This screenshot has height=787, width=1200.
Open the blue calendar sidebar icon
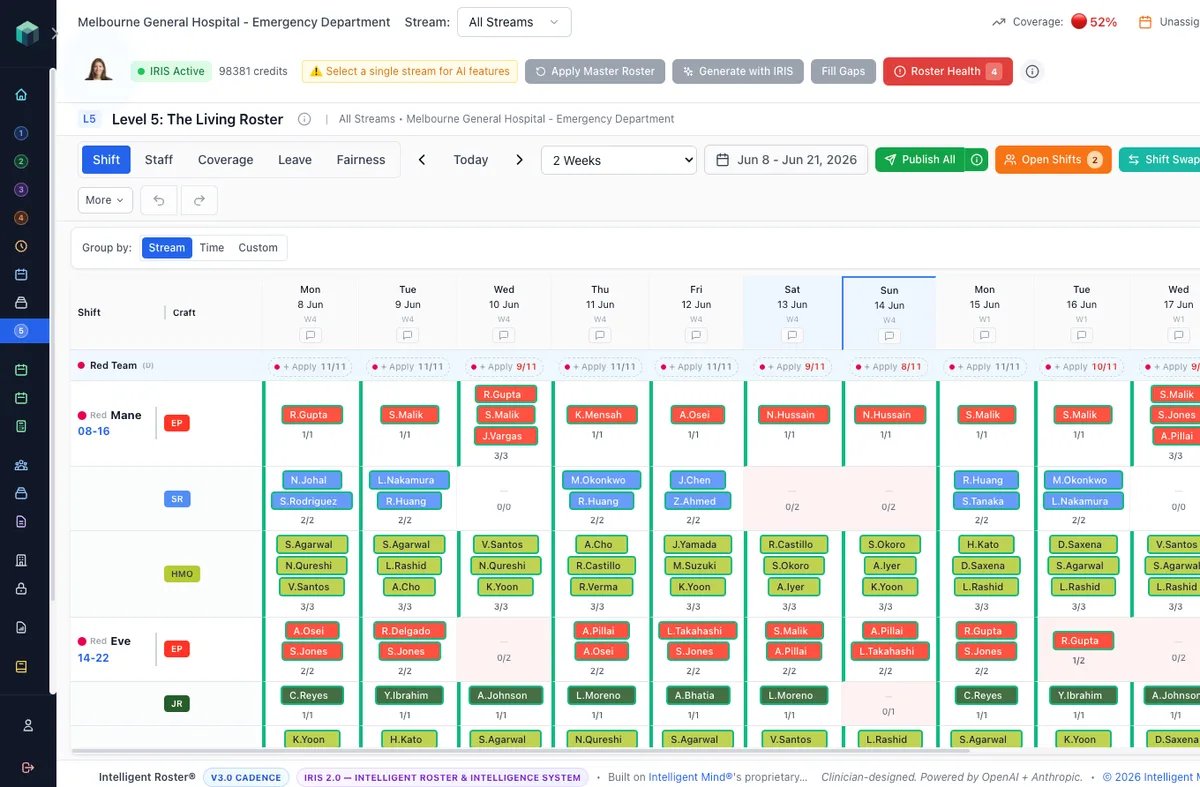(x=21, y=274)
